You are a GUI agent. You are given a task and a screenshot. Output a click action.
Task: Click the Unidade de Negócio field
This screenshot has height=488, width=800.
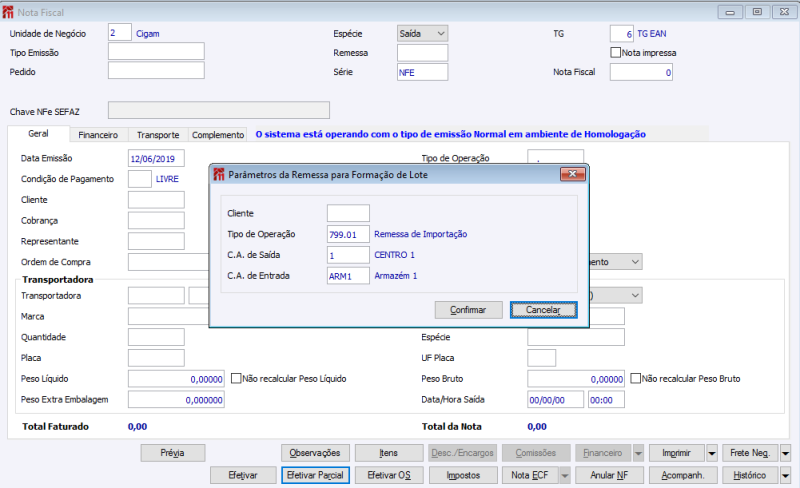coord(120,33)
